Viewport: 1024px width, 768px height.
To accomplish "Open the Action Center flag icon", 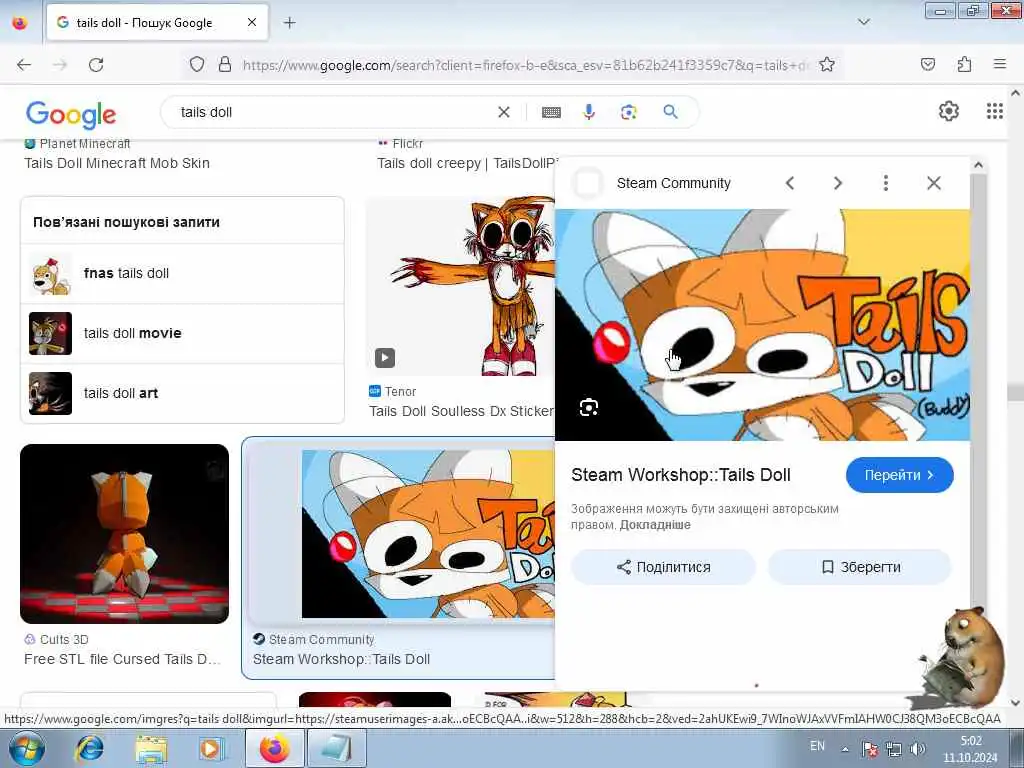I will [x=870, y=749].
